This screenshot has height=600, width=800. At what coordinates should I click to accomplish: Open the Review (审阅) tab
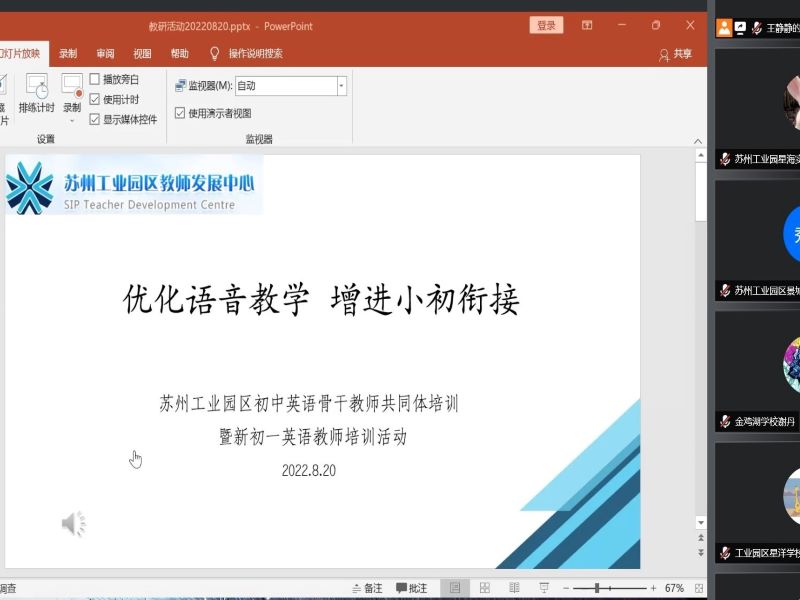tap(105, 54)
